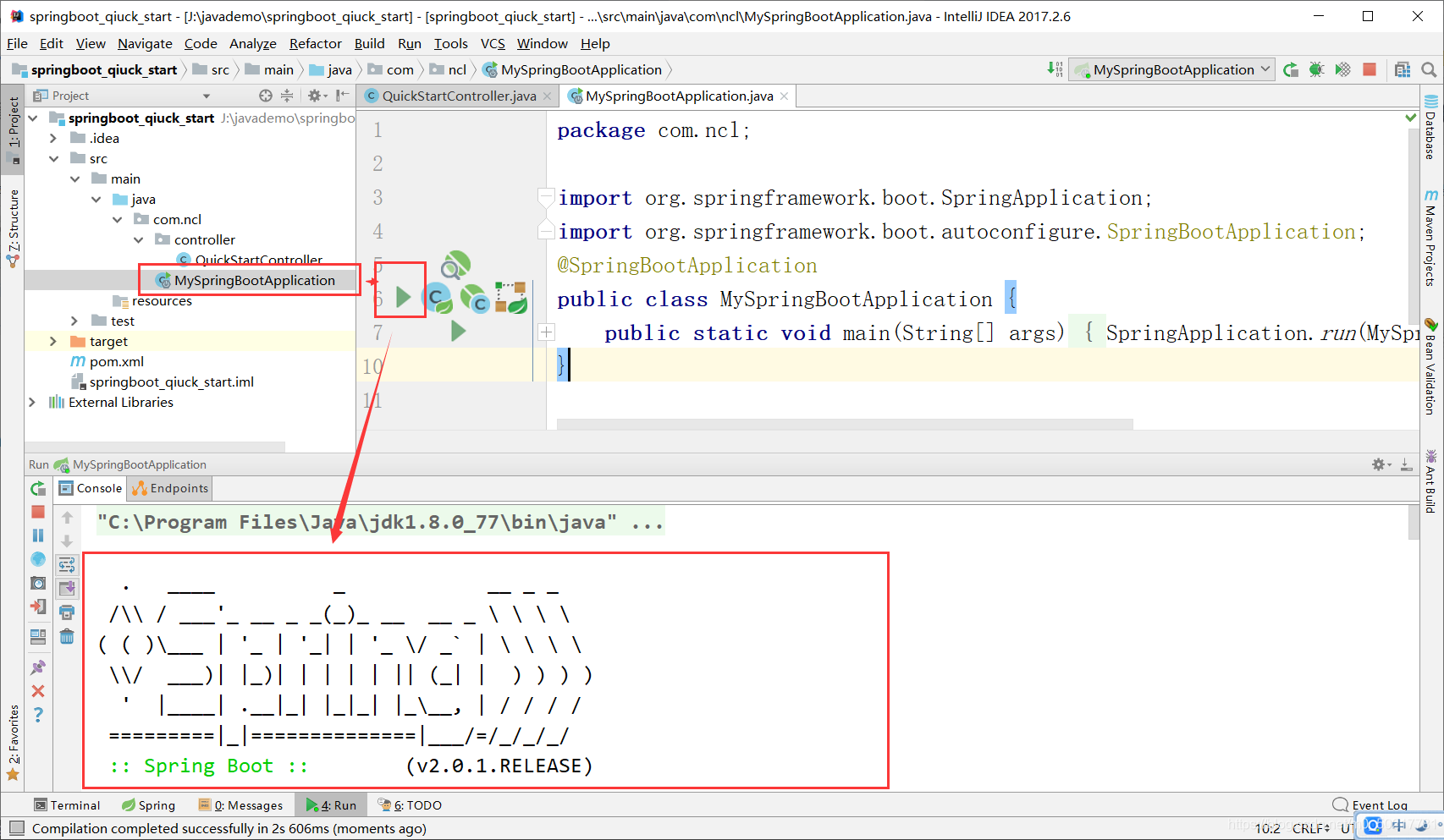The height and width of the screenshot is (840, 1444).
Task: Rerun application in Run panel
Action: tap(38, 488)
